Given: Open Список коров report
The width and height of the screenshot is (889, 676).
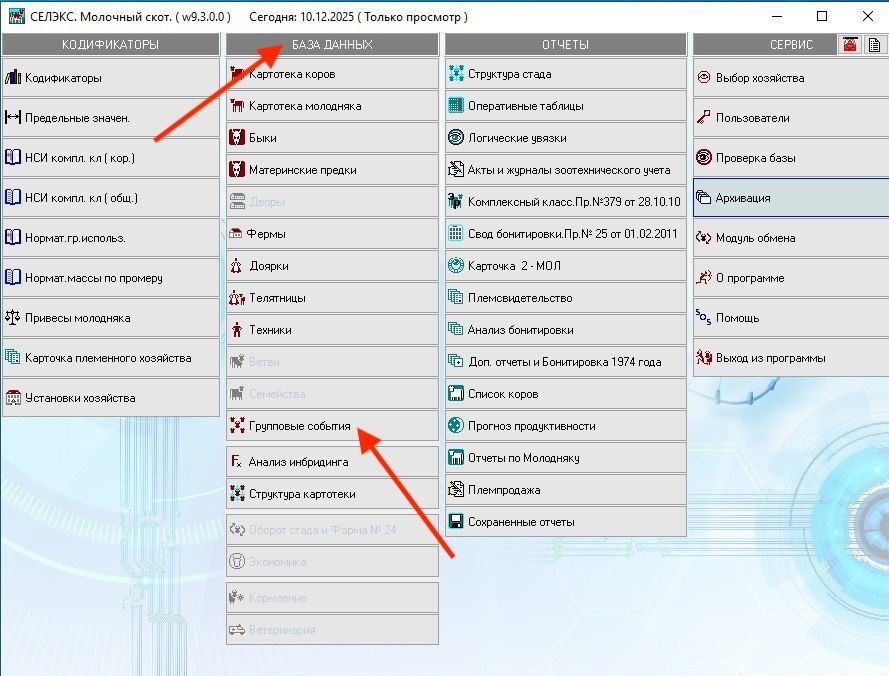Looking at the screenshot, I should tap(566, 394).
